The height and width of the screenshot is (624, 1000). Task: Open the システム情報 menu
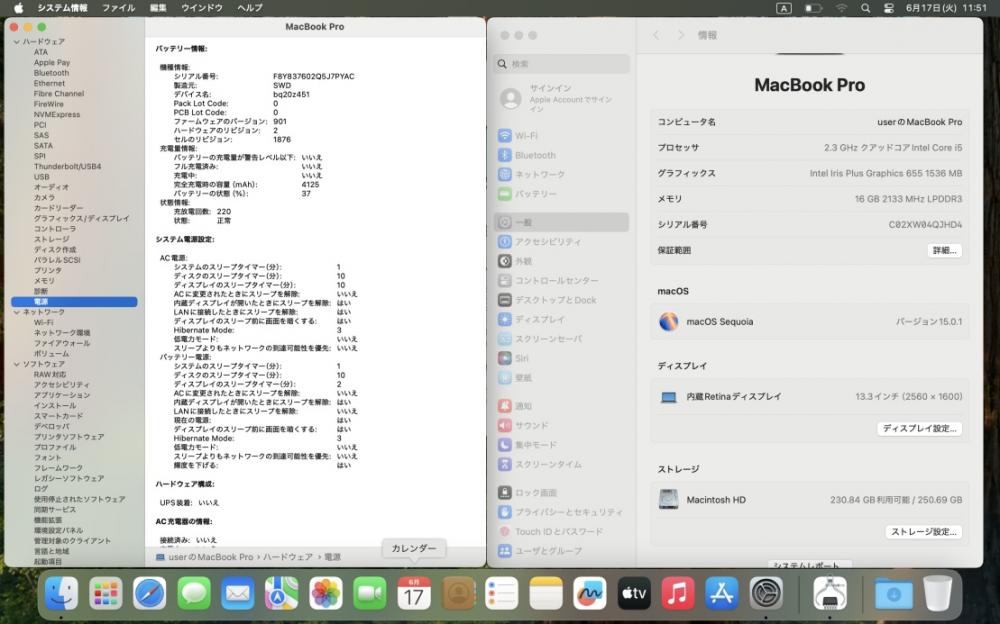[62, 8]
